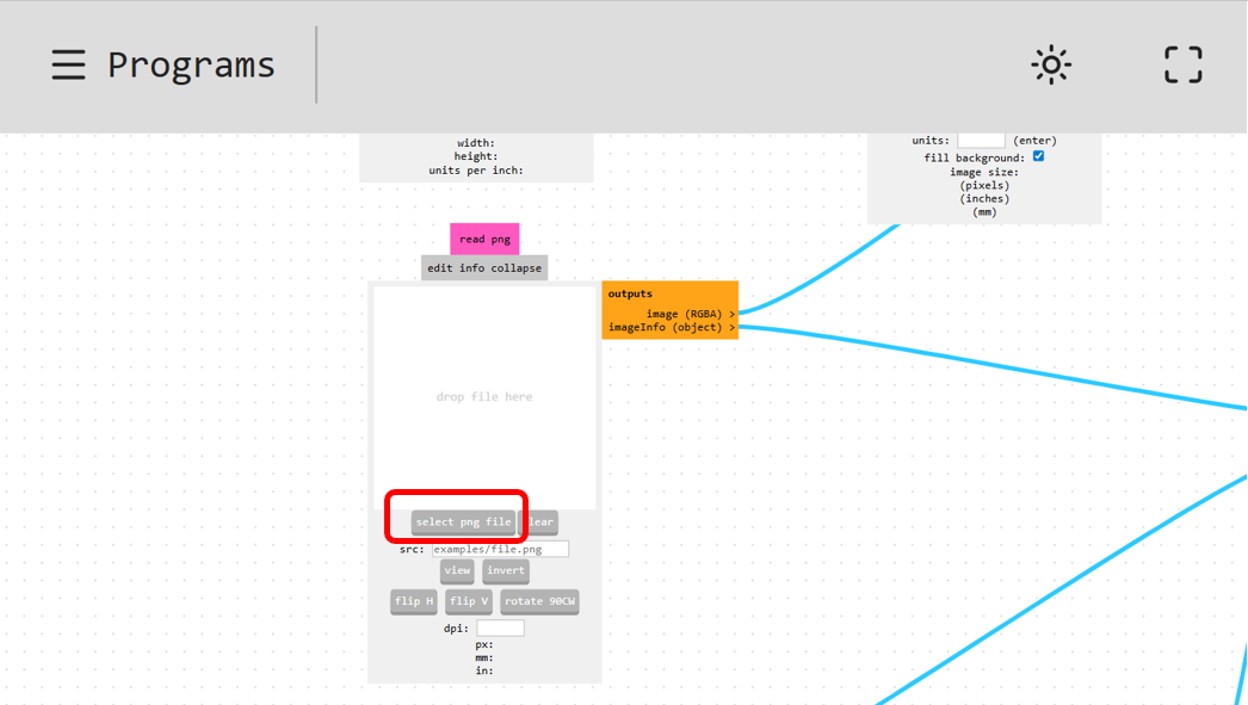
Task: Click the view button
Action: 457,571
